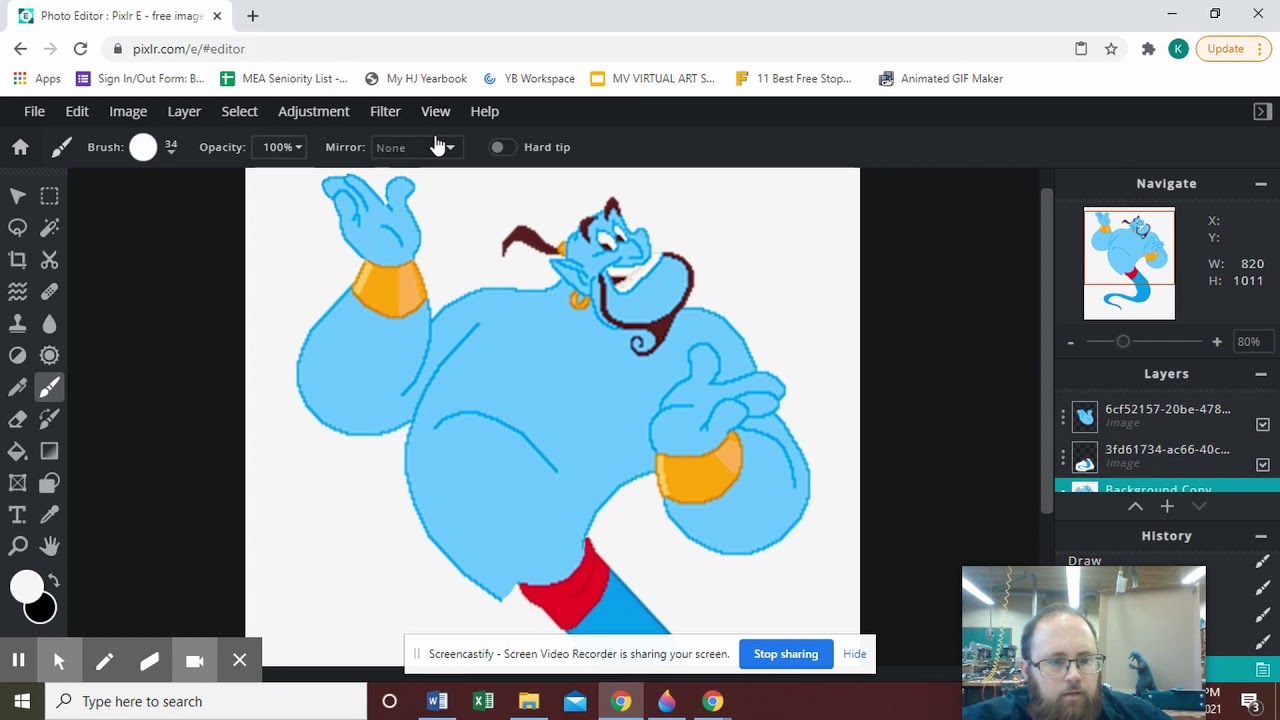Open the Edit menu
Image resolution: width=1280 pixels, height=720 pixels.
pyautogui.click(x=77, y=111)
